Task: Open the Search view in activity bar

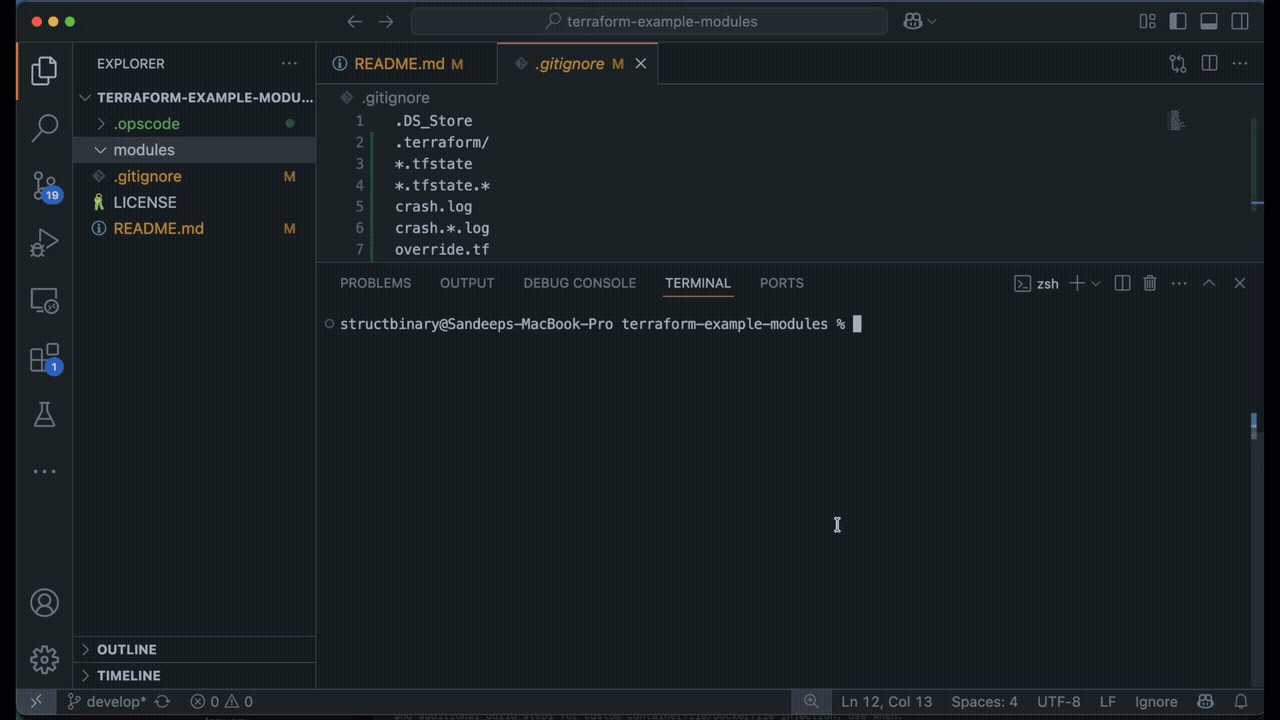Action: [44, 127]
